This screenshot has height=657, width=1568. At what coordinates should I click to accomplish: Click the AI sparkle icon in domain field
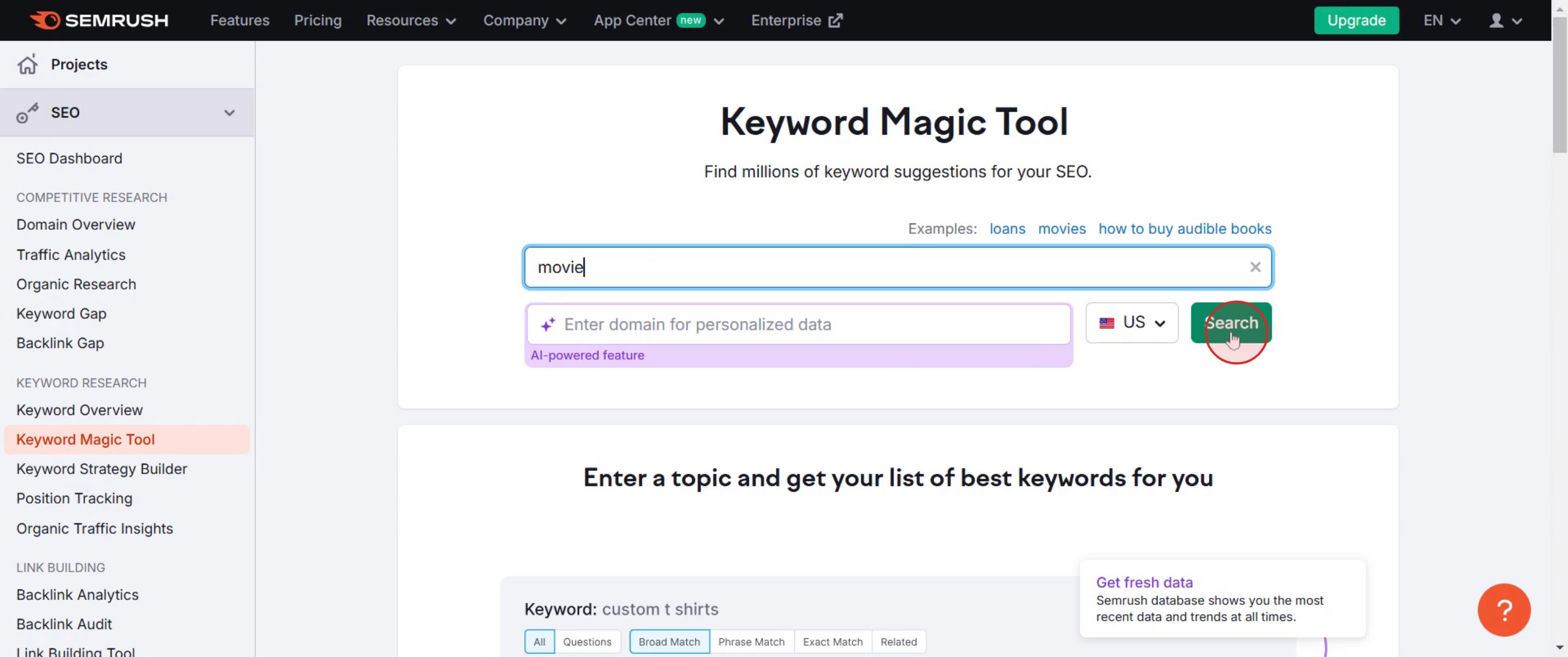[548, 325]
